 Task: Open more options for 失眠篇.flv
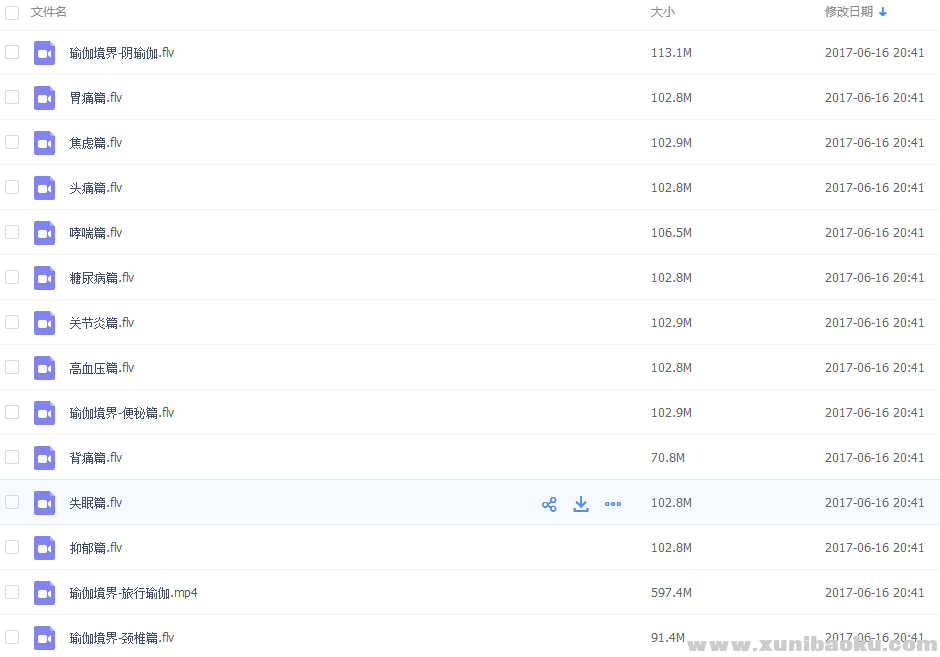(613, 503)
